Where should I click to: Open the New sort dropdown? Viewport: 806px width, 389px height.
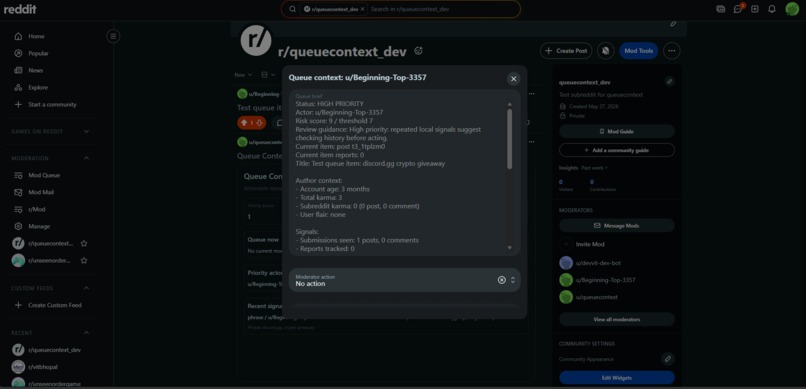243,75
